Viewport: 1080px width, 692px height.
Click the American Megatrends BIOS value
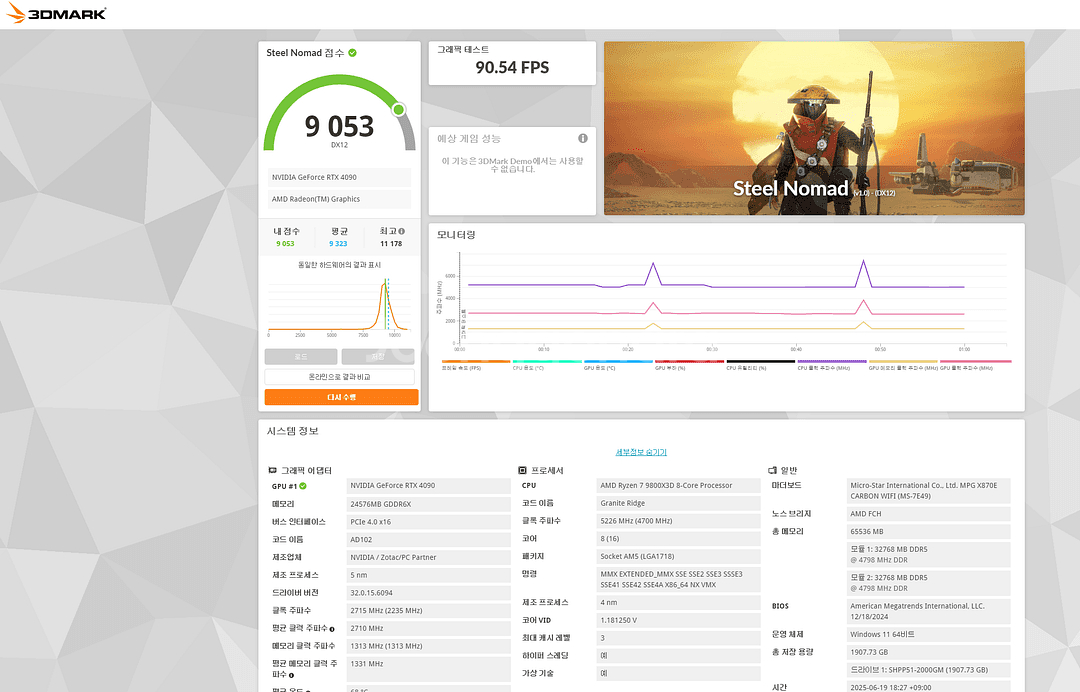coord(928,611)
